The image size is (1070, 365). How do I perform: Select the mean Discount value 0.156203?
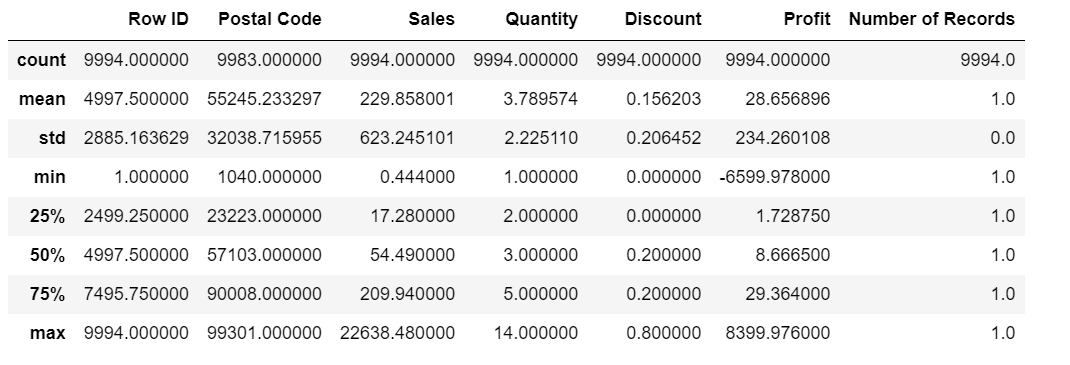[x=663, y=99]
